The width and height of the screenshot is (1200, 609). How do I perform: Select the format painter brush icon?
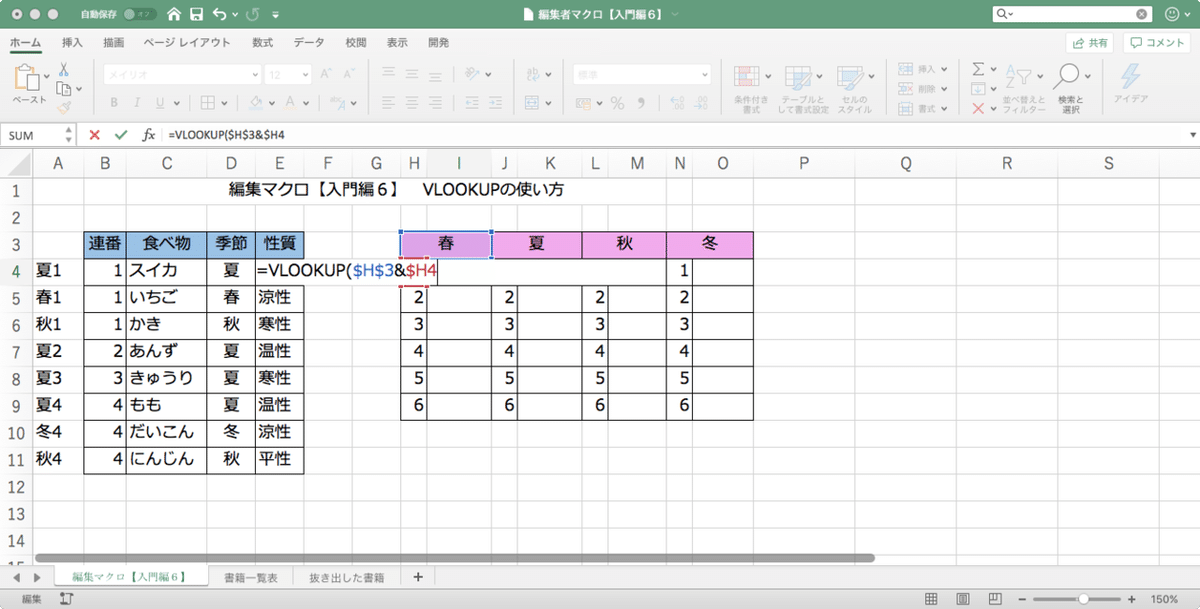[64, 106]
